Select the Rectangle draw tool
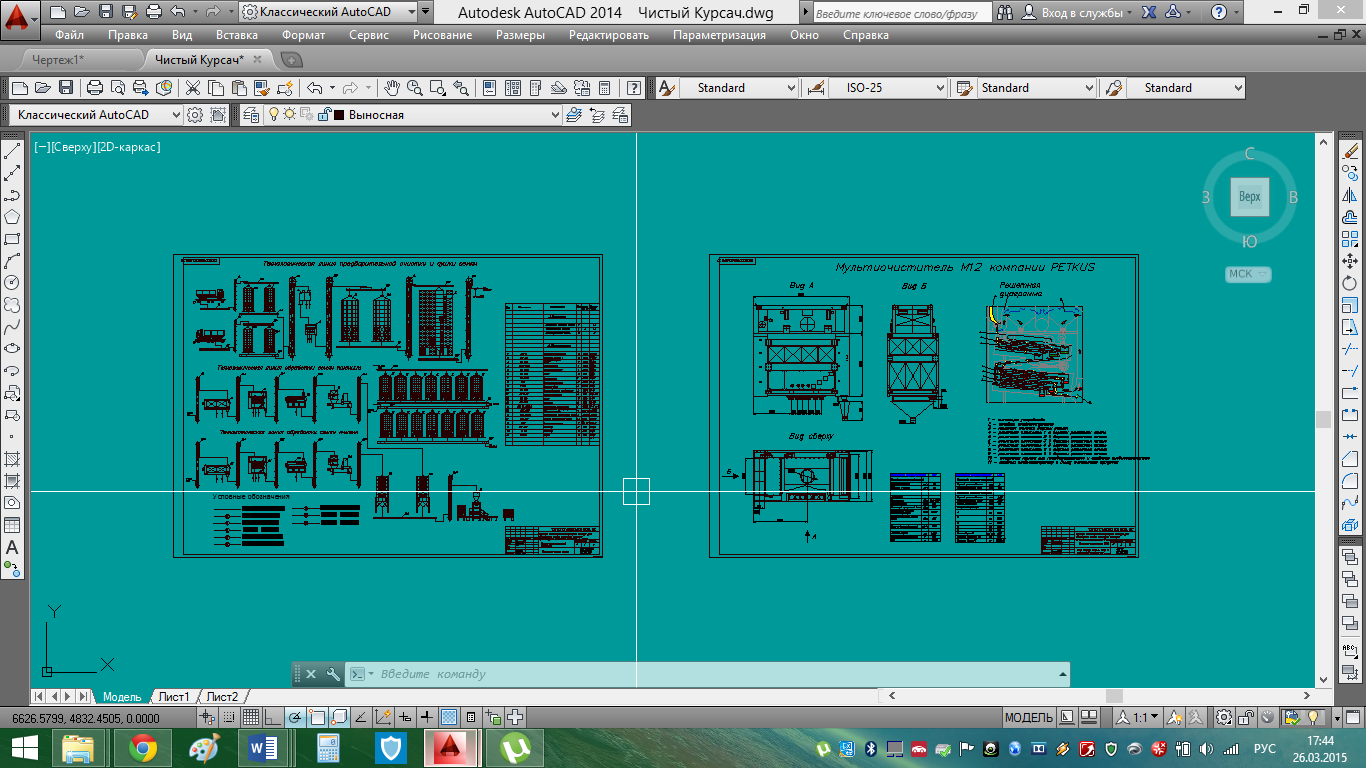 click(x=13, y=239)
